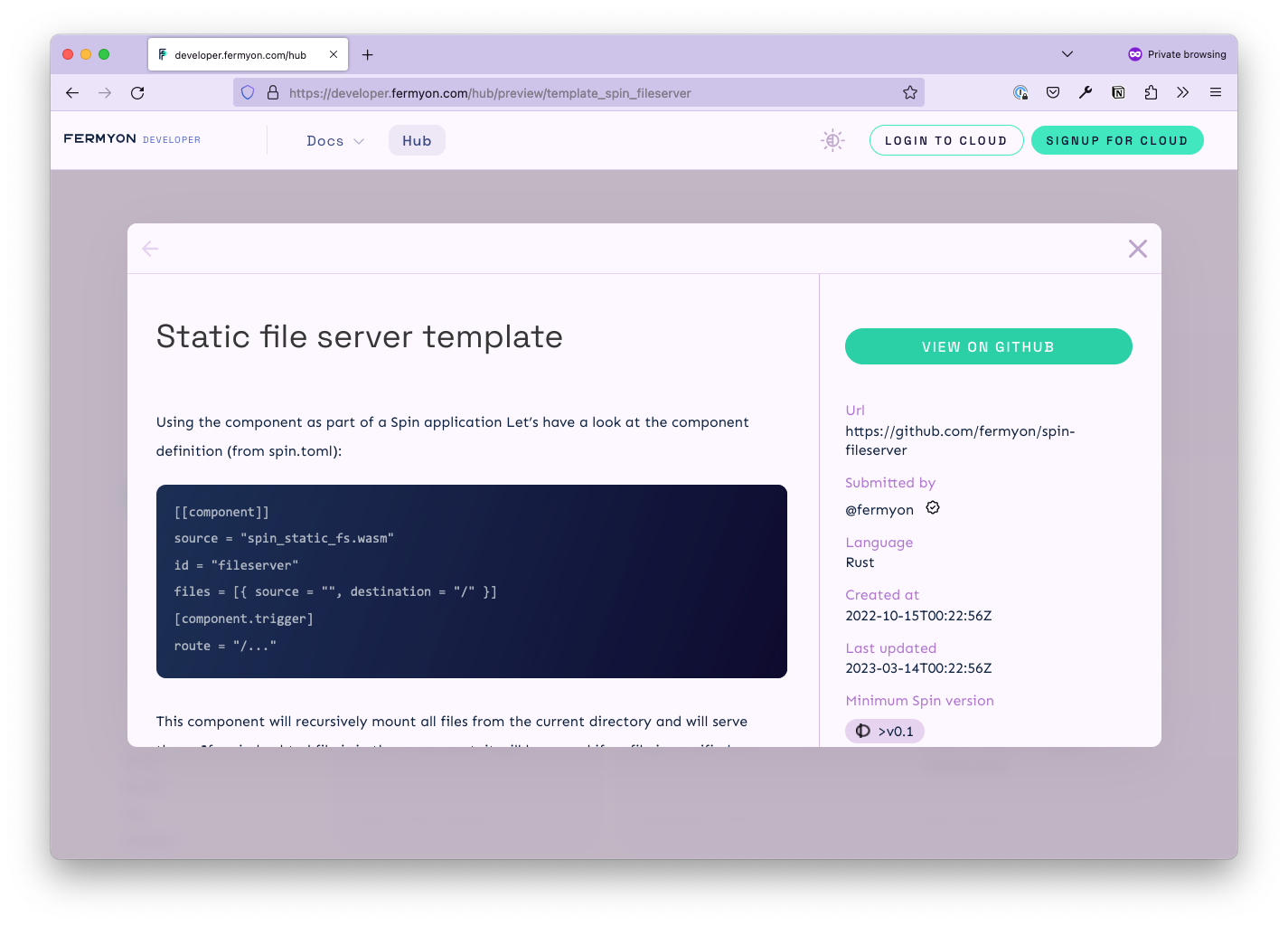Show more toolbar items chevrons

click(x=1183, y=92)
